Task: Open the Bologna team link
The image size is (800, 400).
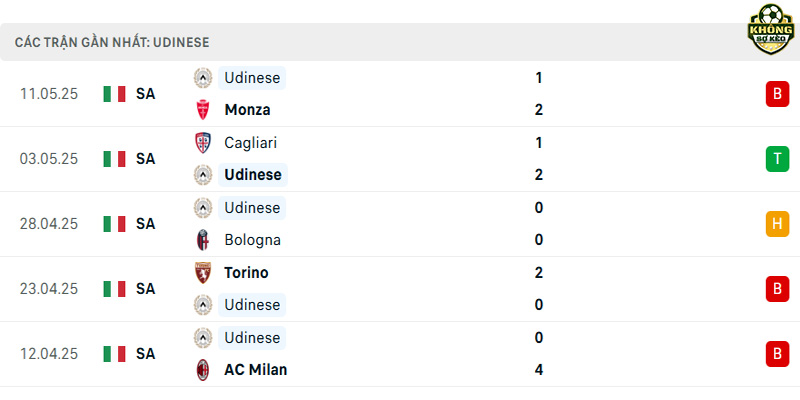Action: 253,240
